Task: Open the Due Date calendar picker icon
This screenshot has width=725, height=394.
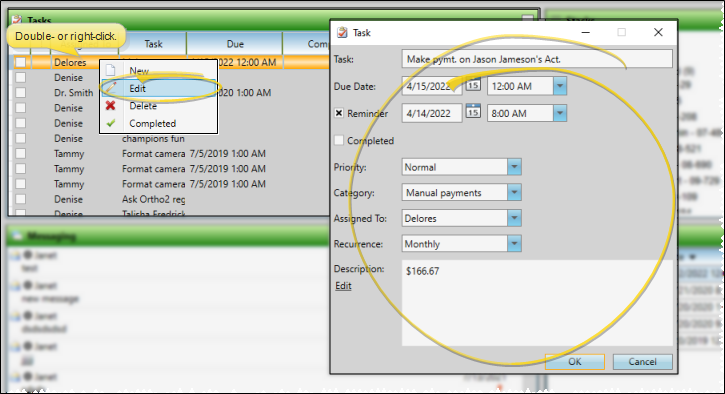Action: point(473,85)
